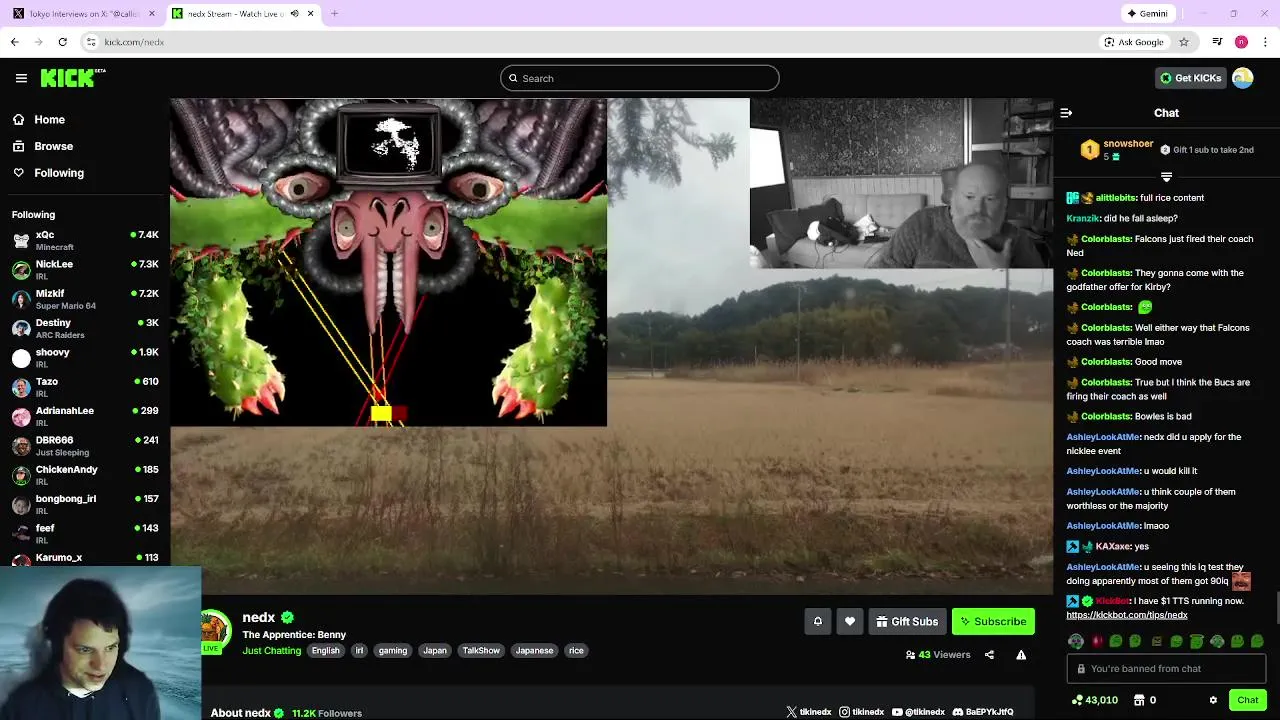Viewport: 1280px width, 720px height.
Task: Report stream with warning triangle icon
Action: point(1021,655)
